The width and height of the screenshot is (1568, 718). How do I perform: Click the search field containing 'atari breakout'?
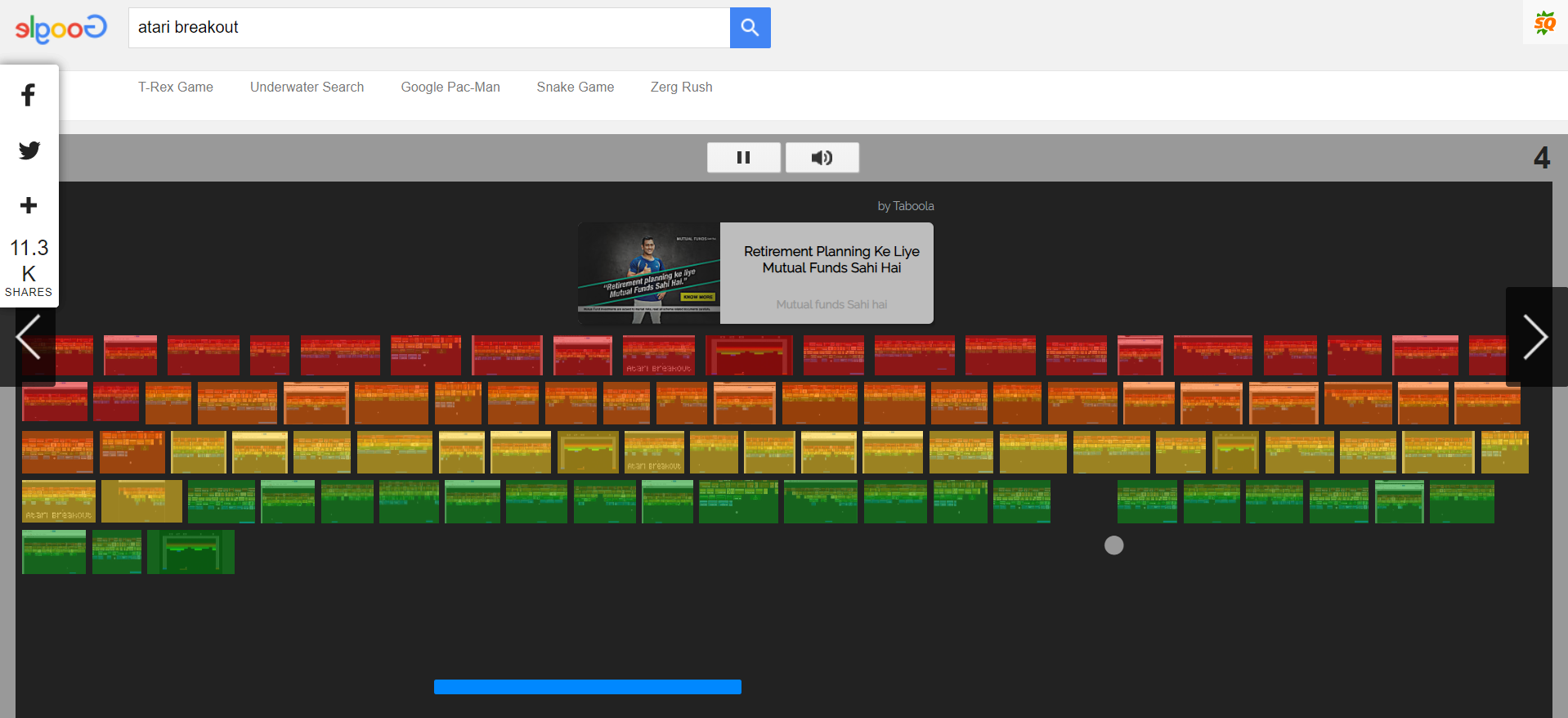click(429, 28)
